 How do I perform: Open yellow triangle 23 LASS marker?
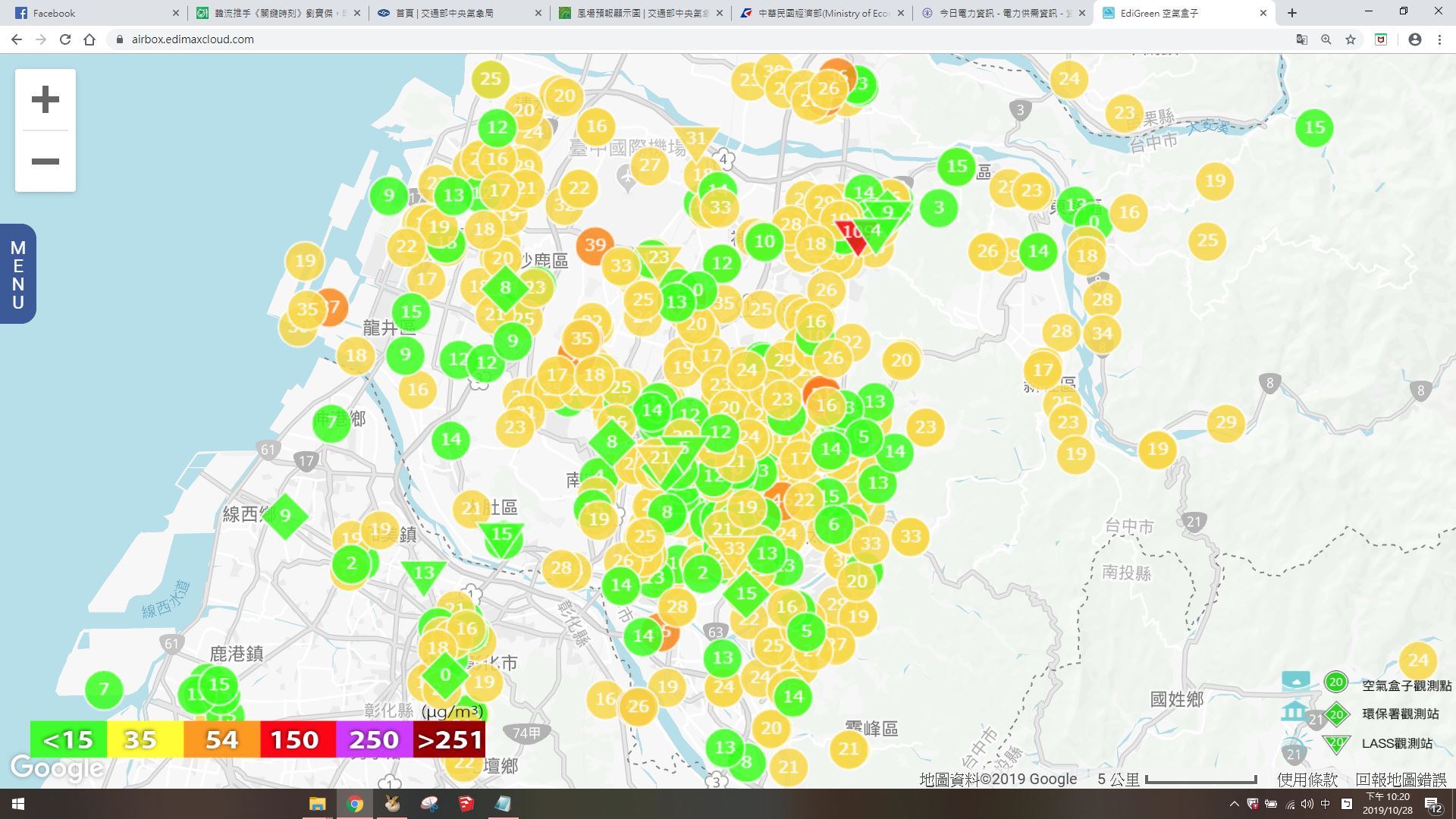(x=658, y=259)
